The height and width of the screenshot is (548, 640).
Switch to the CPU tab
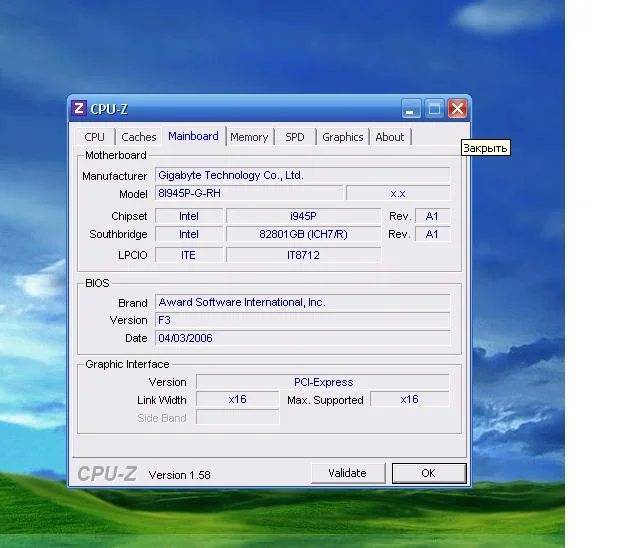95,137
